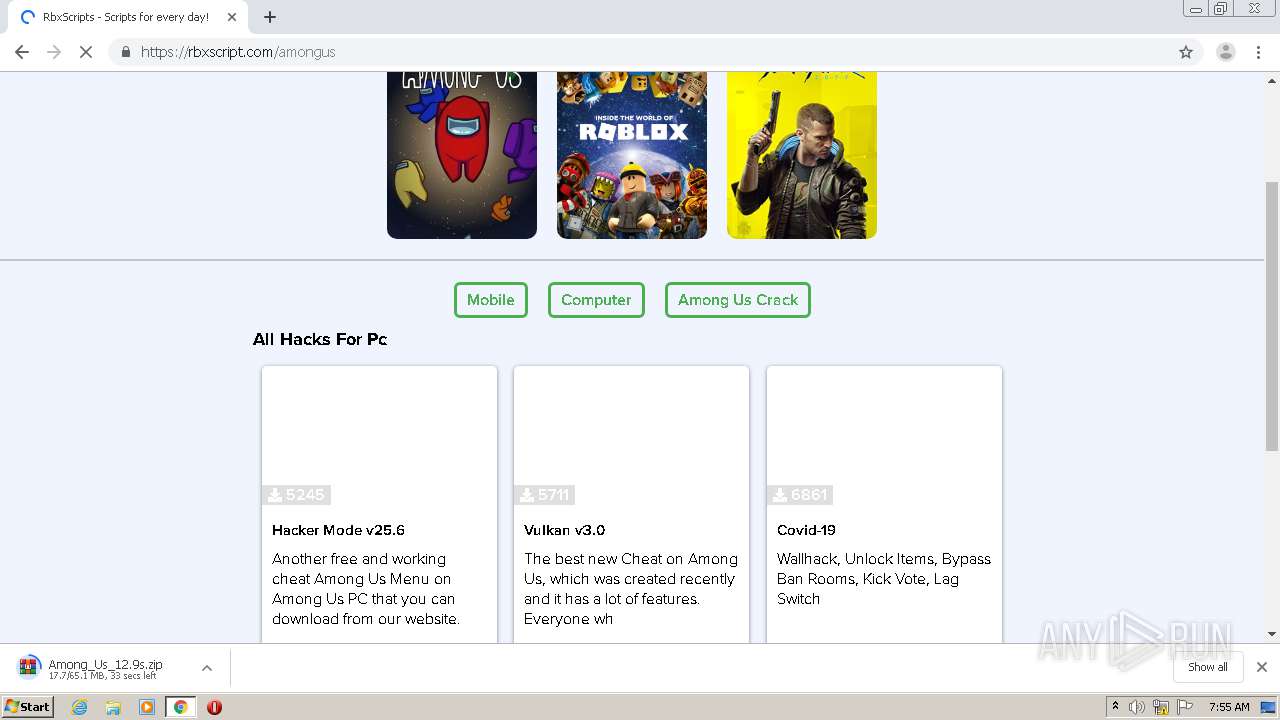Open the red Opera taskbar icon
Viewport: 1280px width, 720px height.
214,707
